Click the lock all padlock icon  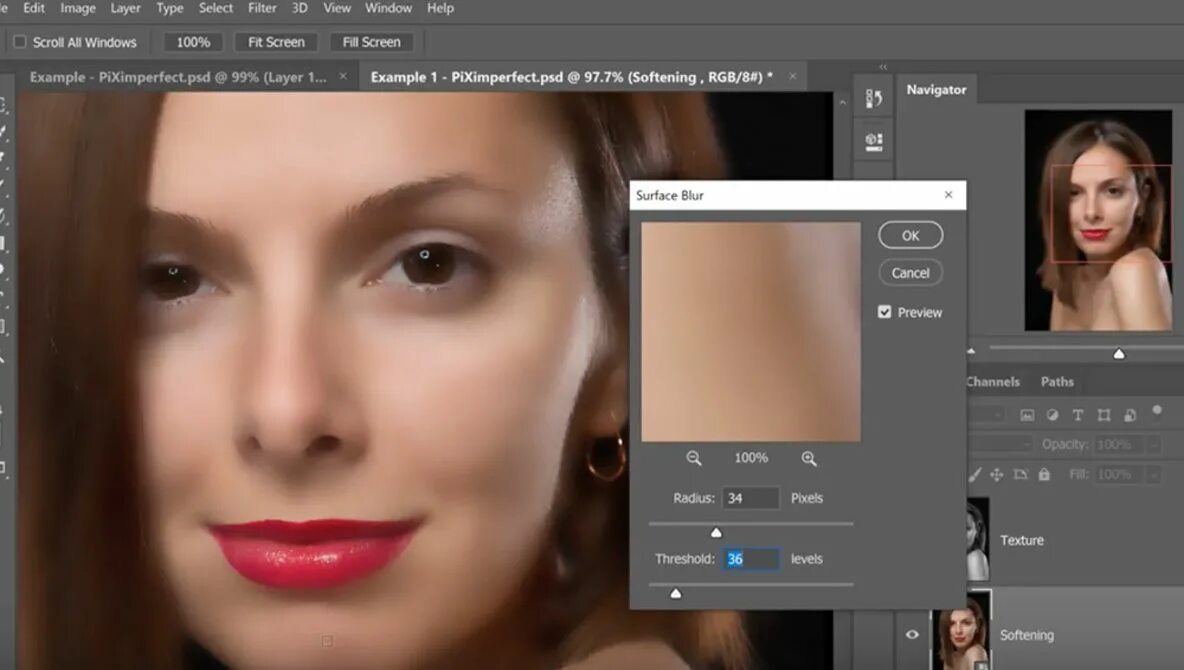pos(1044,474)
